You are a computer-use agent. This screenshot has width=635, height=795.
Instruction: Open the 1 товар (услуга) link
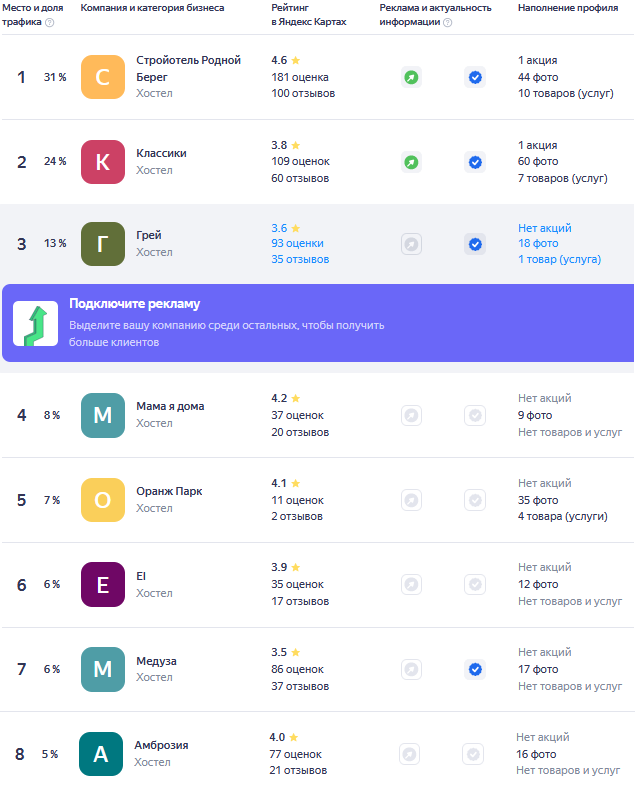pos(559,259)
